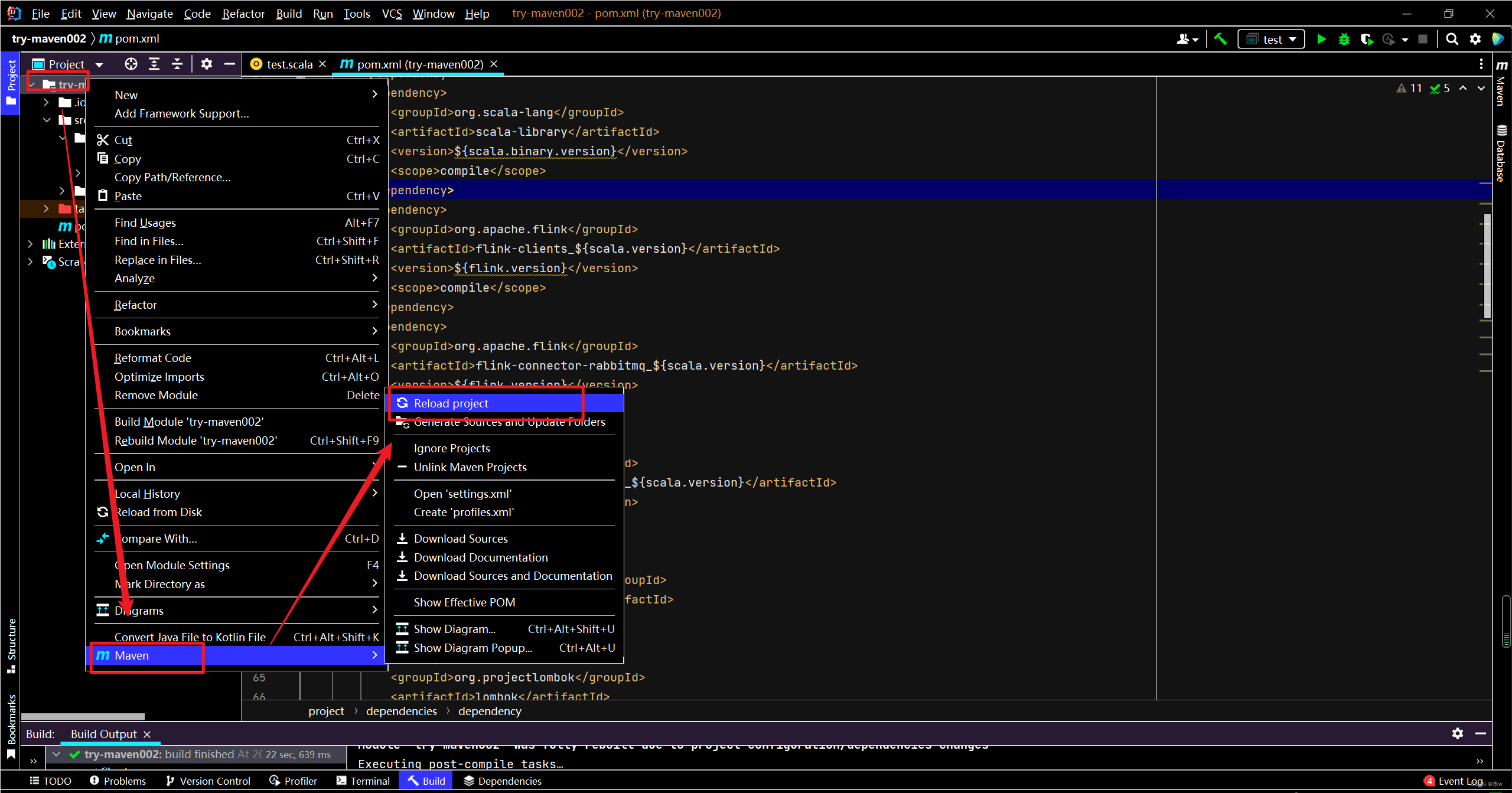Screen dimensions: 1512x793
Task: Start debugging with the bug icon
Action: click(x=1344, y=39)
